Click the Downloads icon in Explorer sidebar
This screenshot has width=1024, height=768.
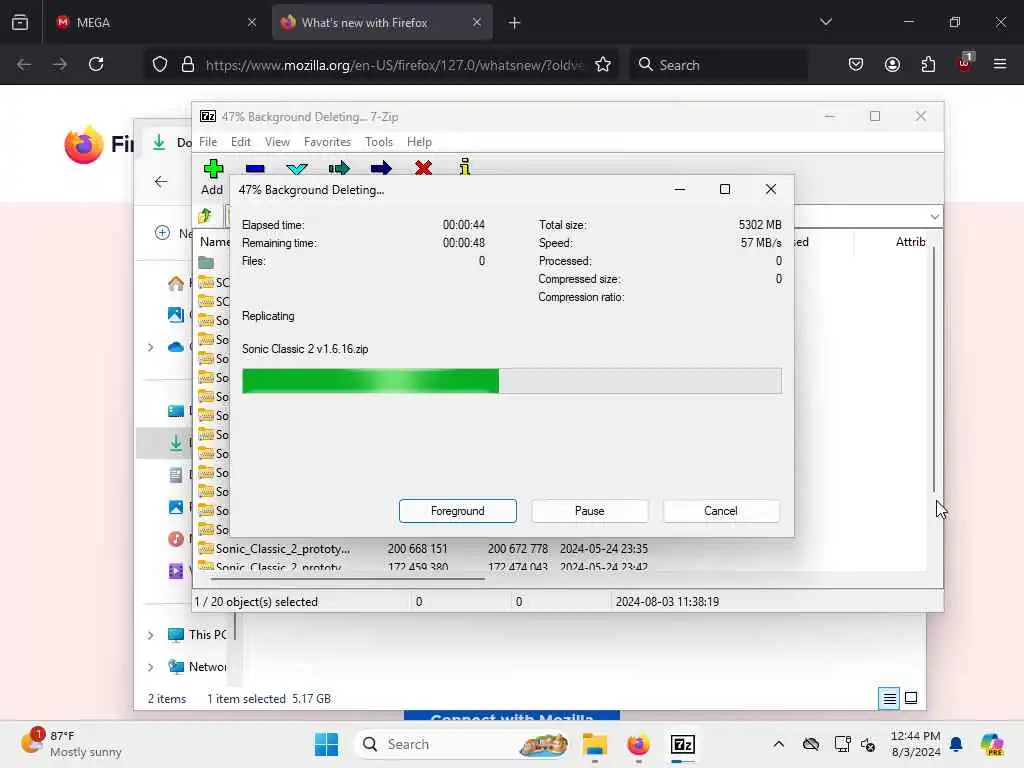click(x=176, y=443)
